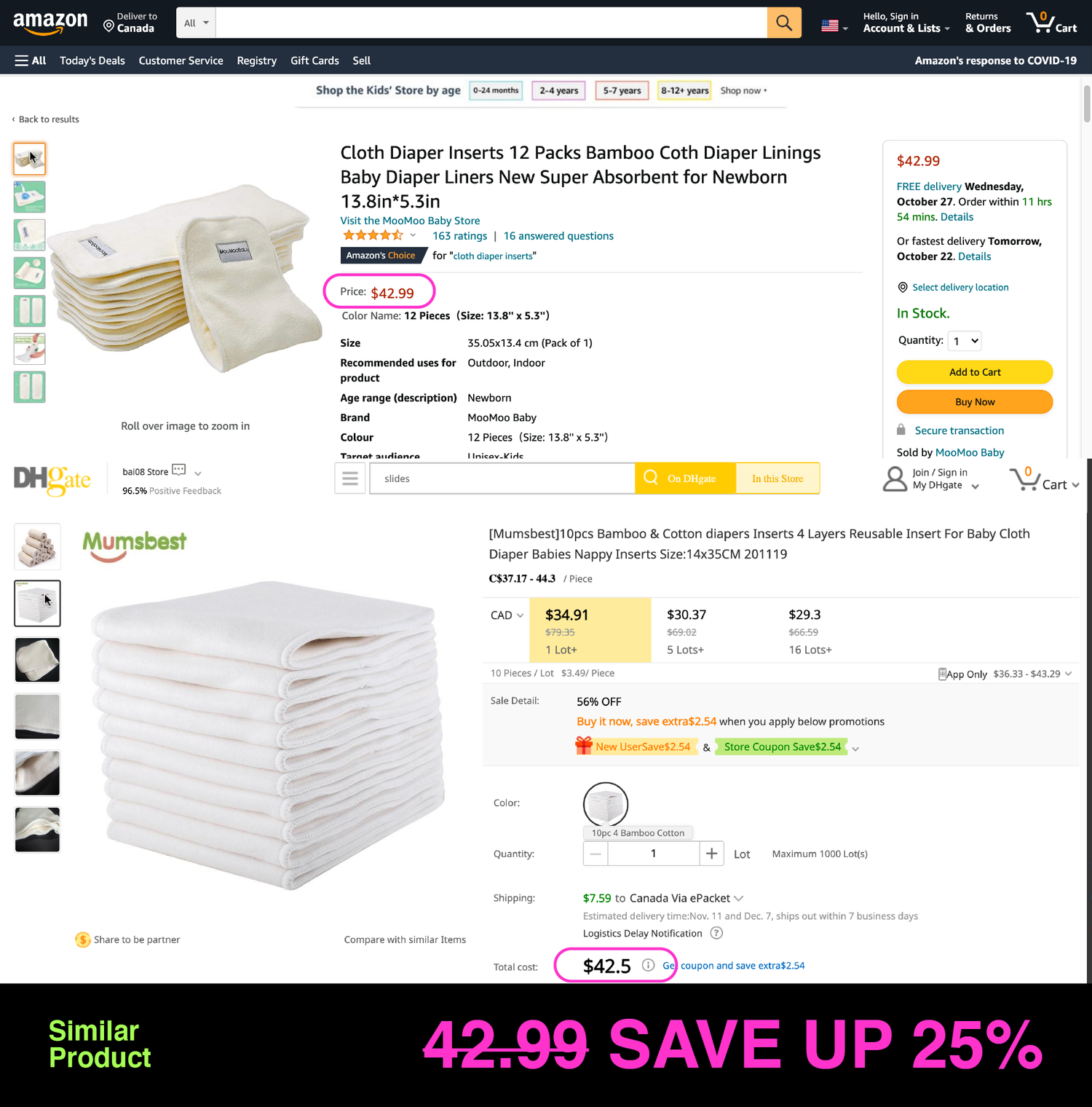The image size is (1092, 1107).
Task: Select the Today's Deals menu item
Action: [92, 60]
